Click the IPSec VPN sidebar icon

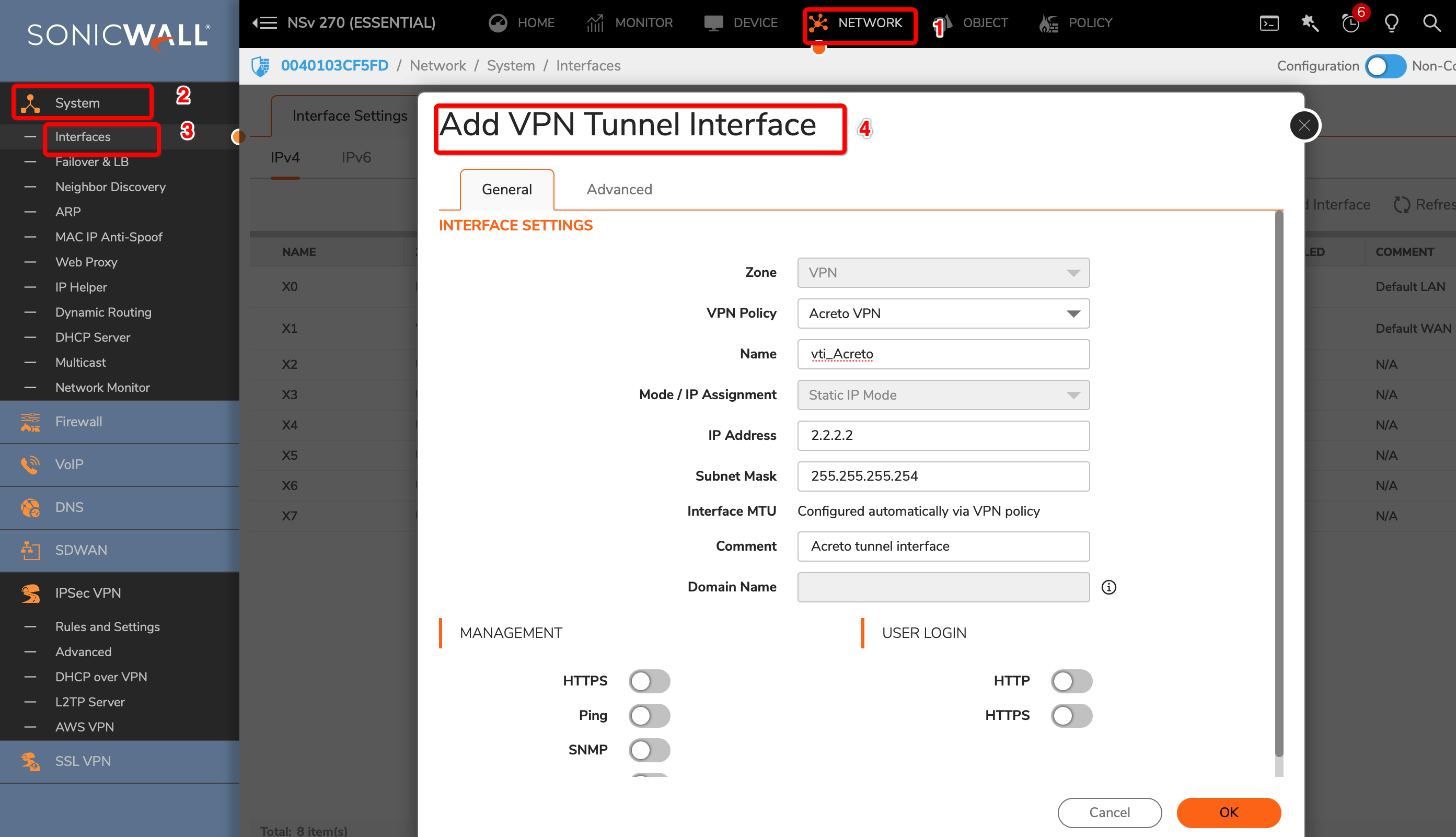point(30,593)
